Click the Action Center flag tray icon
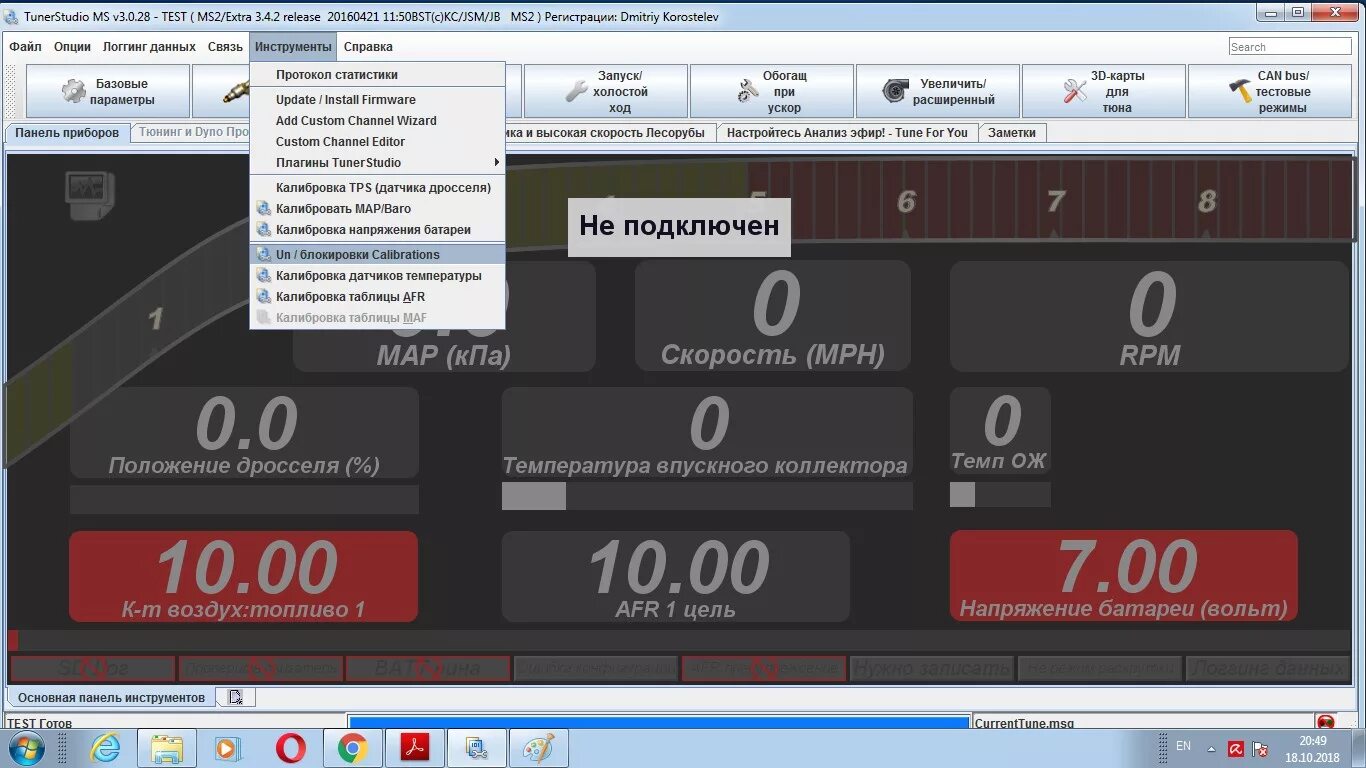 [x=1261, y=748]
